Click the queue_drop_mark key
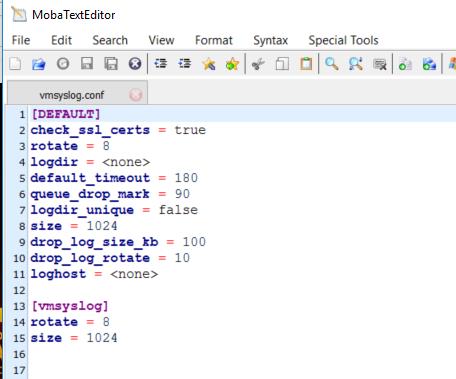 [x=90, y=194]
